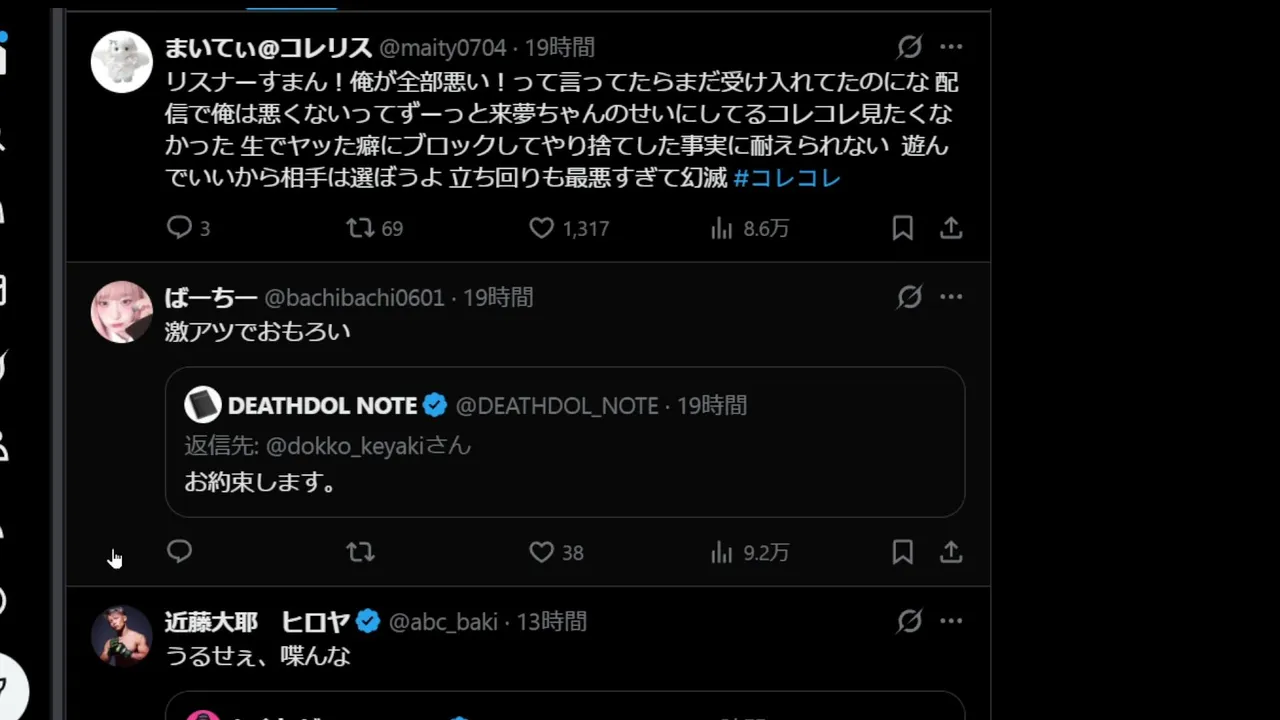The height and width of the screenshot is (720, 1280).
Task: Reply to ばーちー's post
Action: 180,551
